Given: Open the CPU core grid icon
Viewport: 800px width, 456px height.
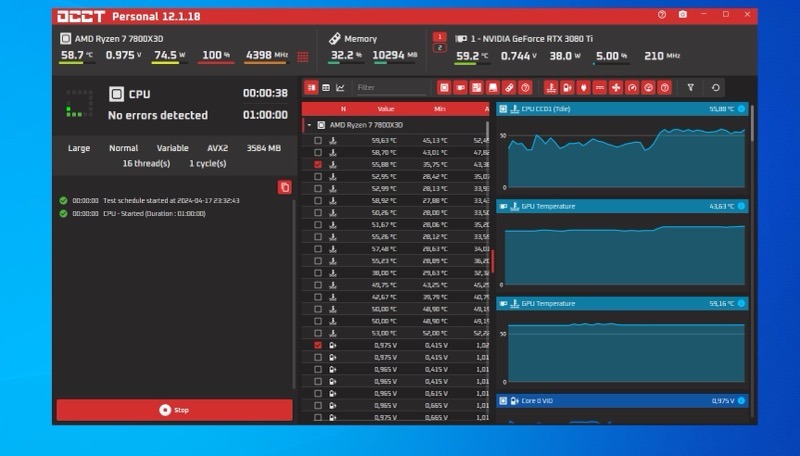Looking at the screenshot, I should tap(303, 57).
